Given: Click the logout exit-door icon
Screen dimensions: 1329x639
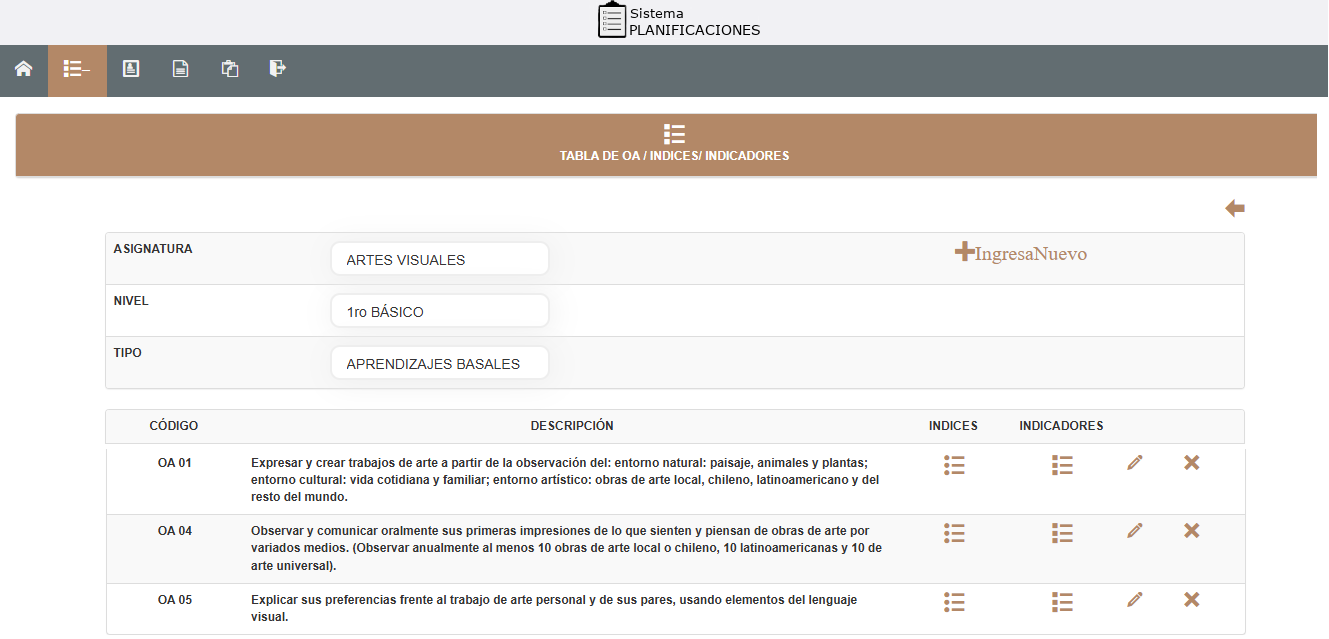Looking at the screenshot, I should pyautogui.click(x=278, y=68).
